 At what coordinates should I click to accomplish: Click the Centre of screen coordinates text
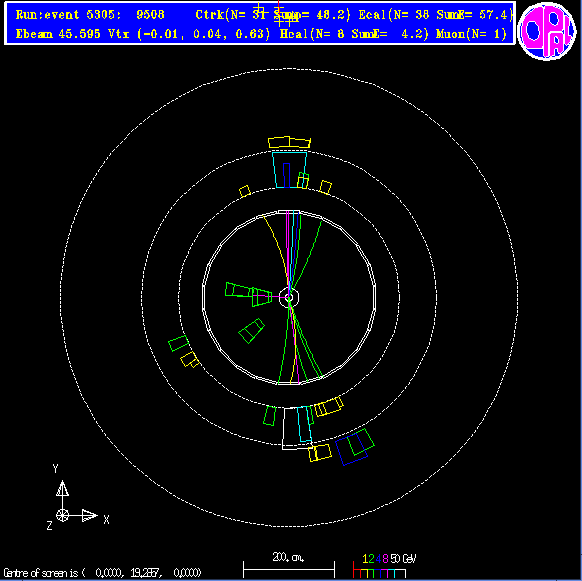point(102,572)
